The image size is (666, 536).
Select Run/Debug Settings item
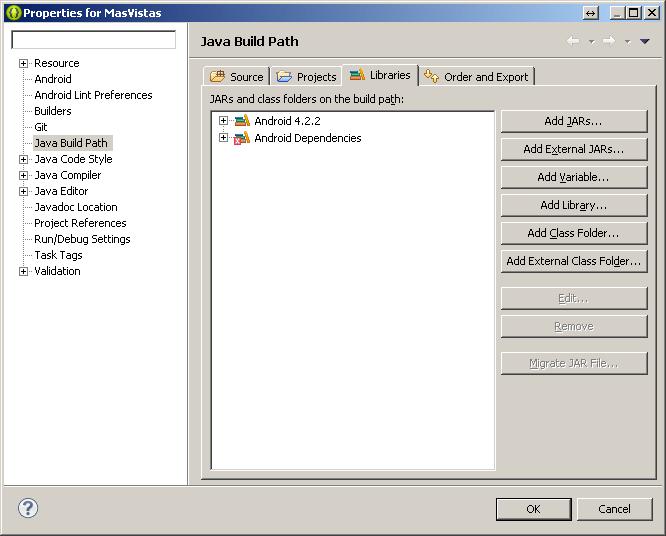tap(82, 239)
